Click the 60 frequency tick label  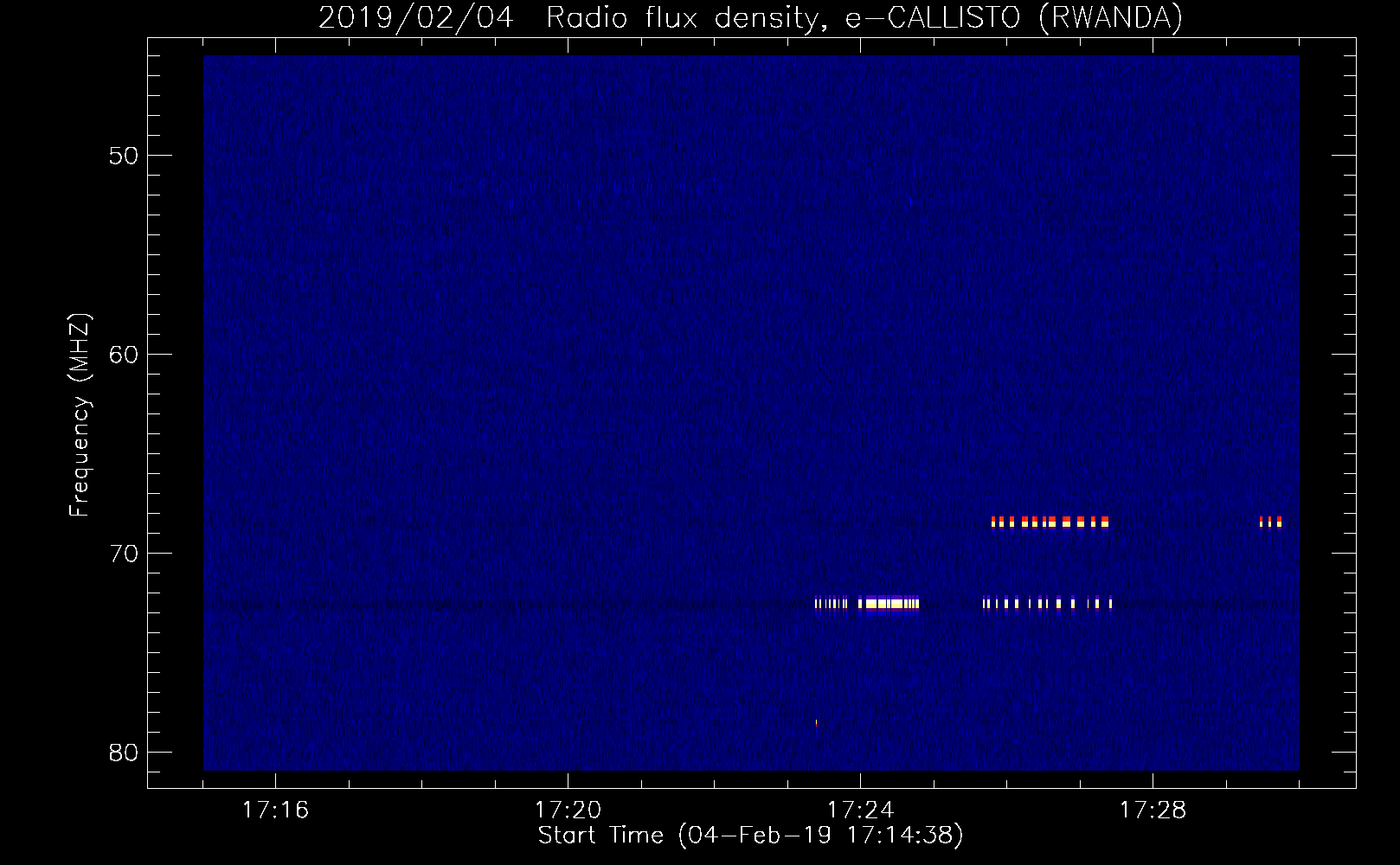[124, 355]
